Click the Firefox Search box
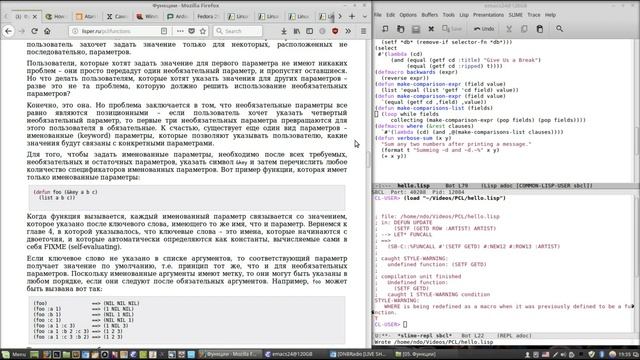Screen dimensions: 640x360 pos(238,31)
